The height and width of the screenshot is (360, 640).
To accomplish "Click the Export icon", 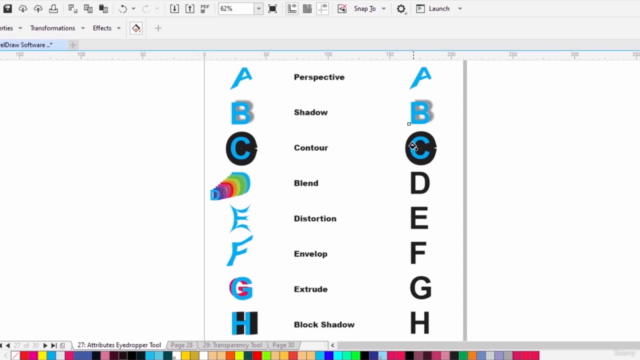I will coord(190,9).
